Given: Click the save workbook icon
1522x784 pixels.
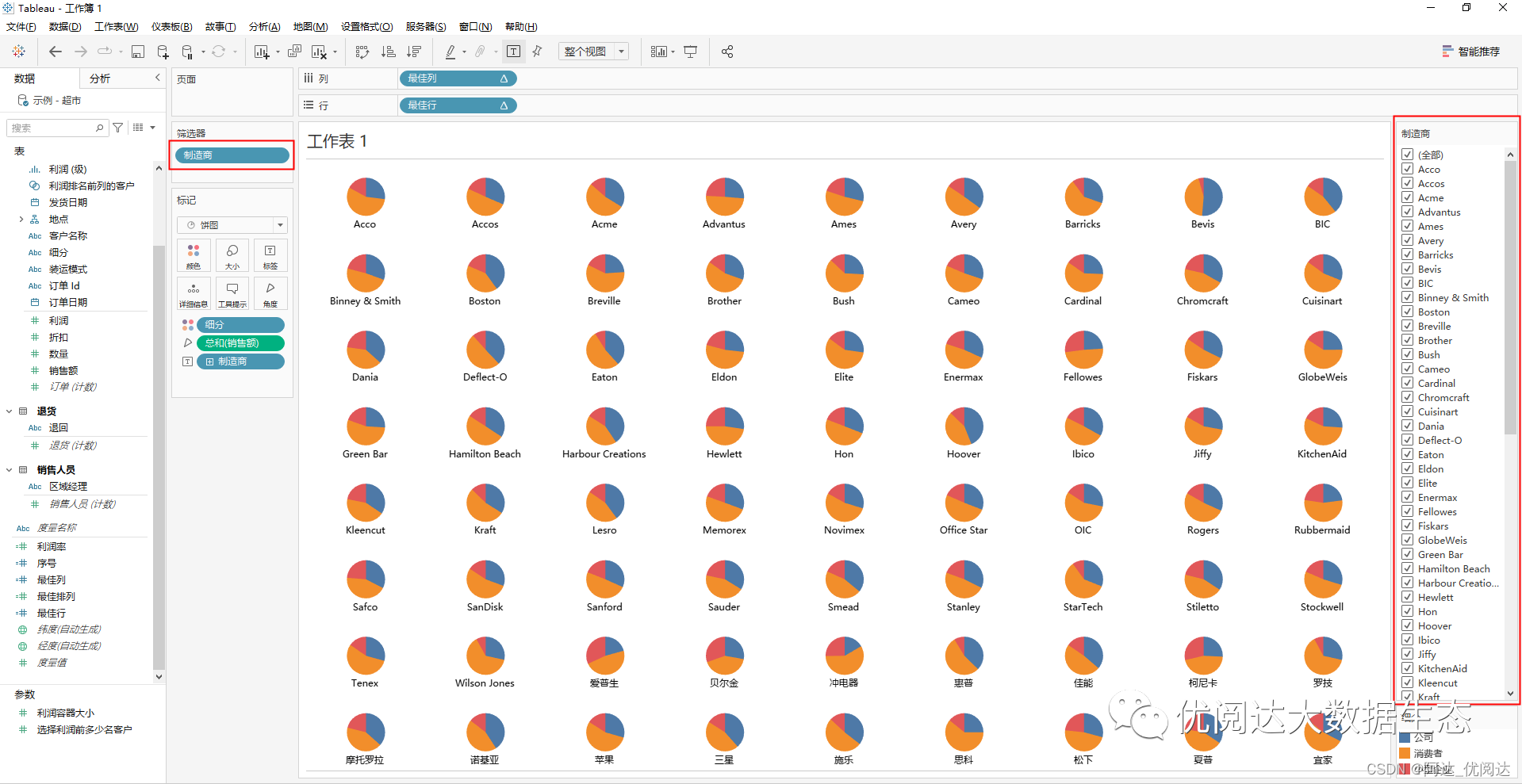Looking at the screenshot, I should 138,52.
